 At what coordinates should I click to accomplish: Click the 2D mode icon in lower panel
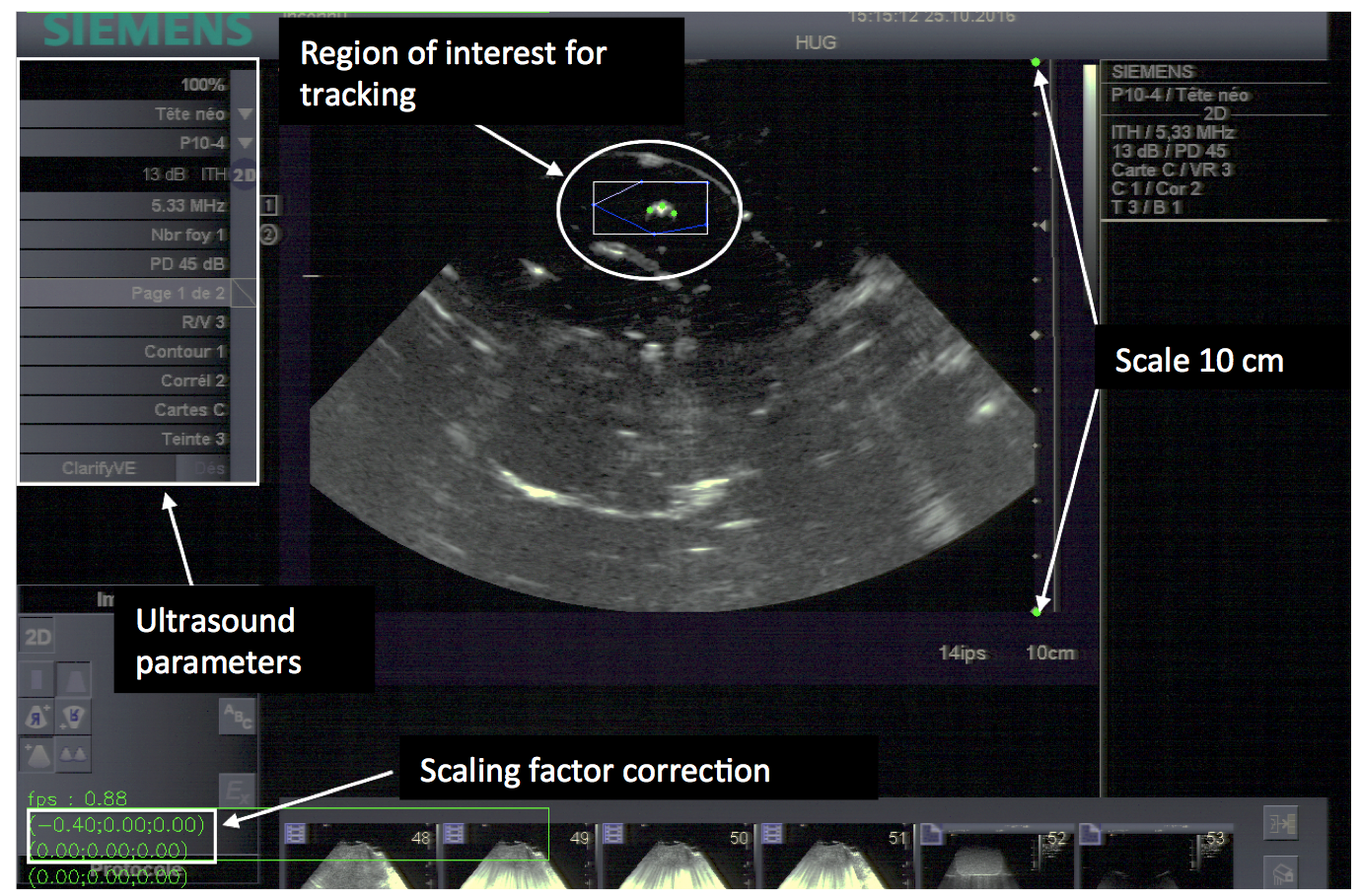tap(37, 637)
